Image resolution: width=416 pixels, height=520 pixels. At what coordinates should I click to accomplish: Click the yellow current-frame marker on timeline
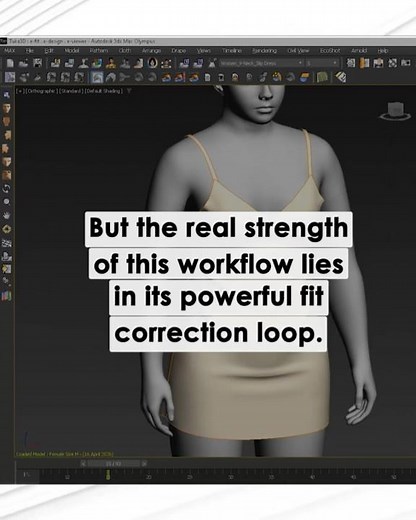(108, 475)
